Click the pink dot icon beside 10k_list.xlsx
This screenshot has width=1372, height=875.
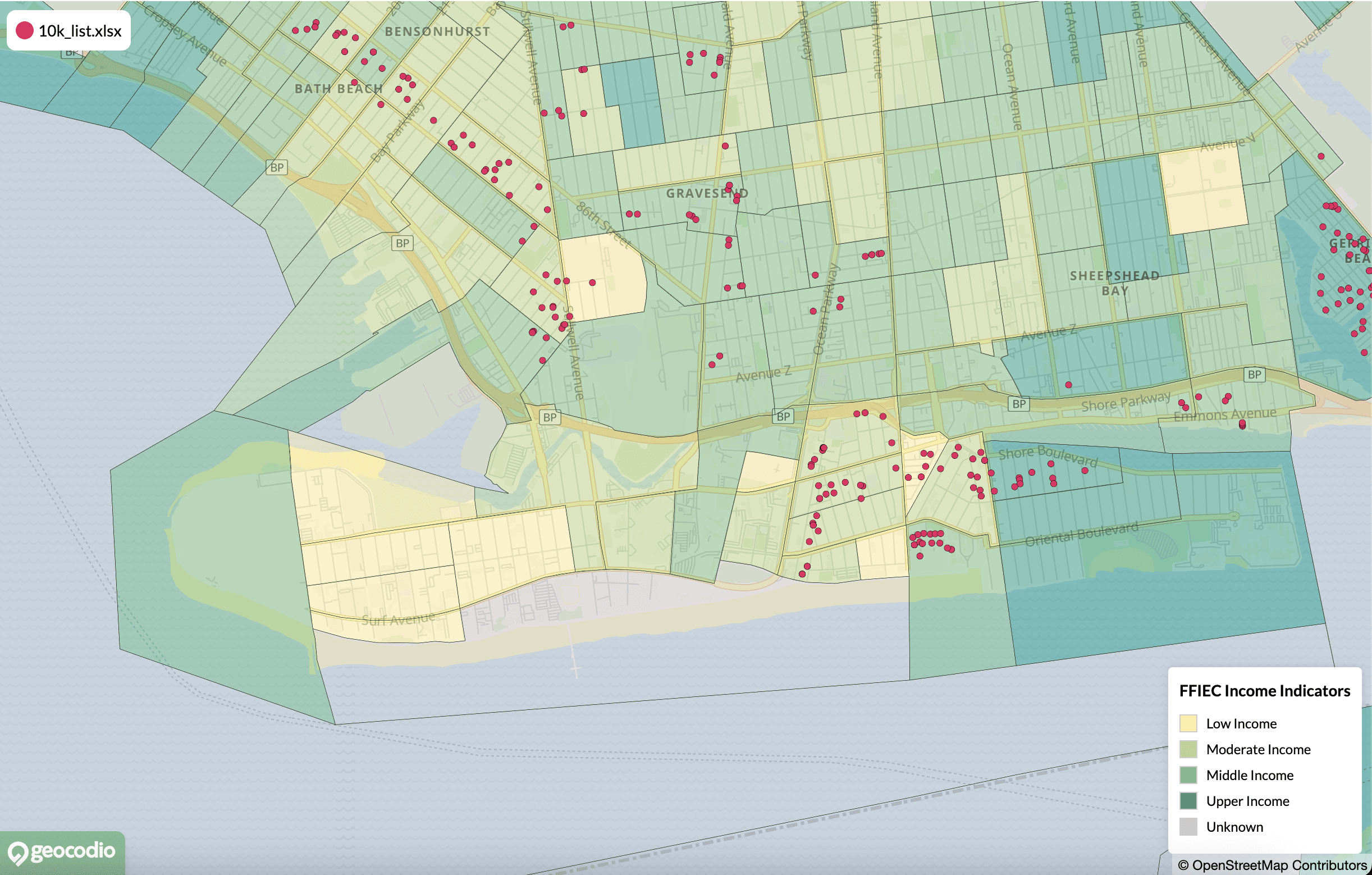pos(26,31)
